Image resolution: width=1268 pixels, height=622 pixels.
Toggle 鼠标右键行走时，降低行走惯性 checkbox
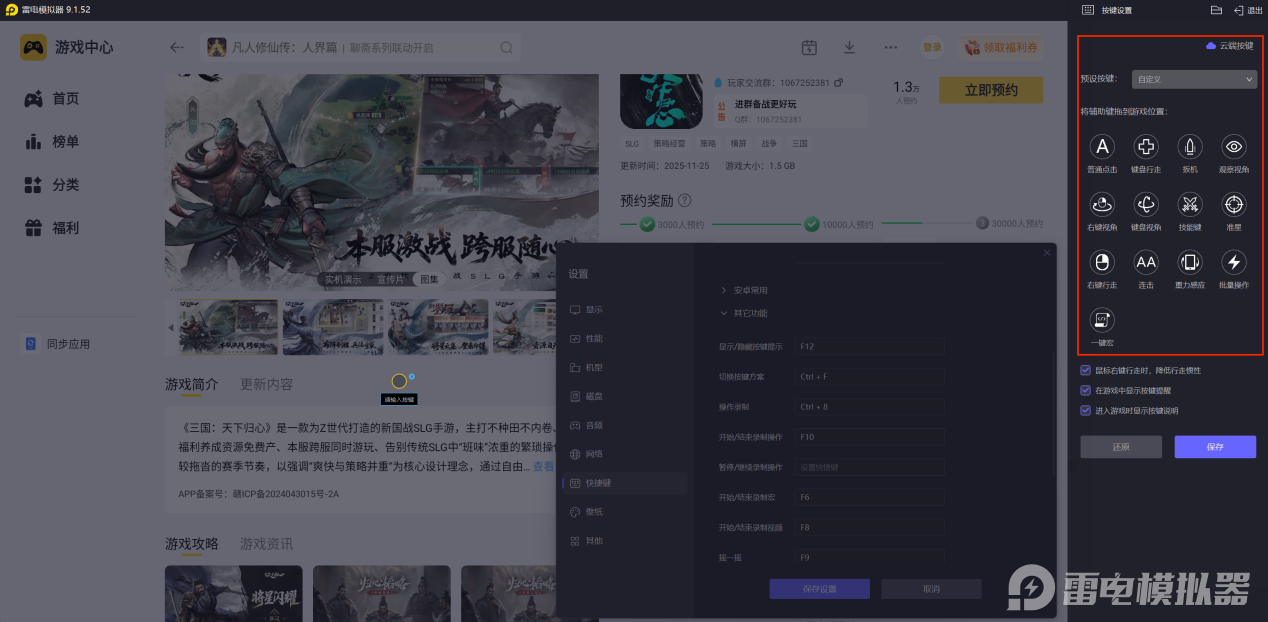(x=1086, y=370)
